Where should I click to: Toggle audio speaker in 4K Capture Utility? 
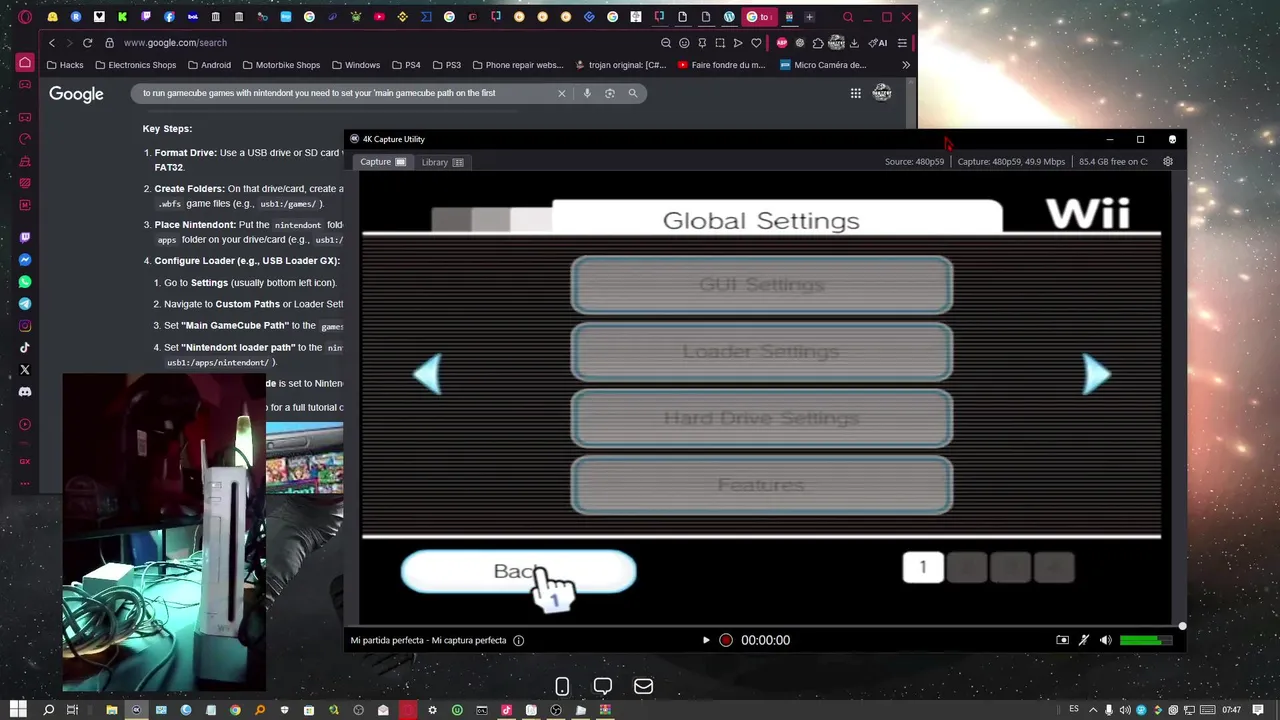tap(1105, 640)
